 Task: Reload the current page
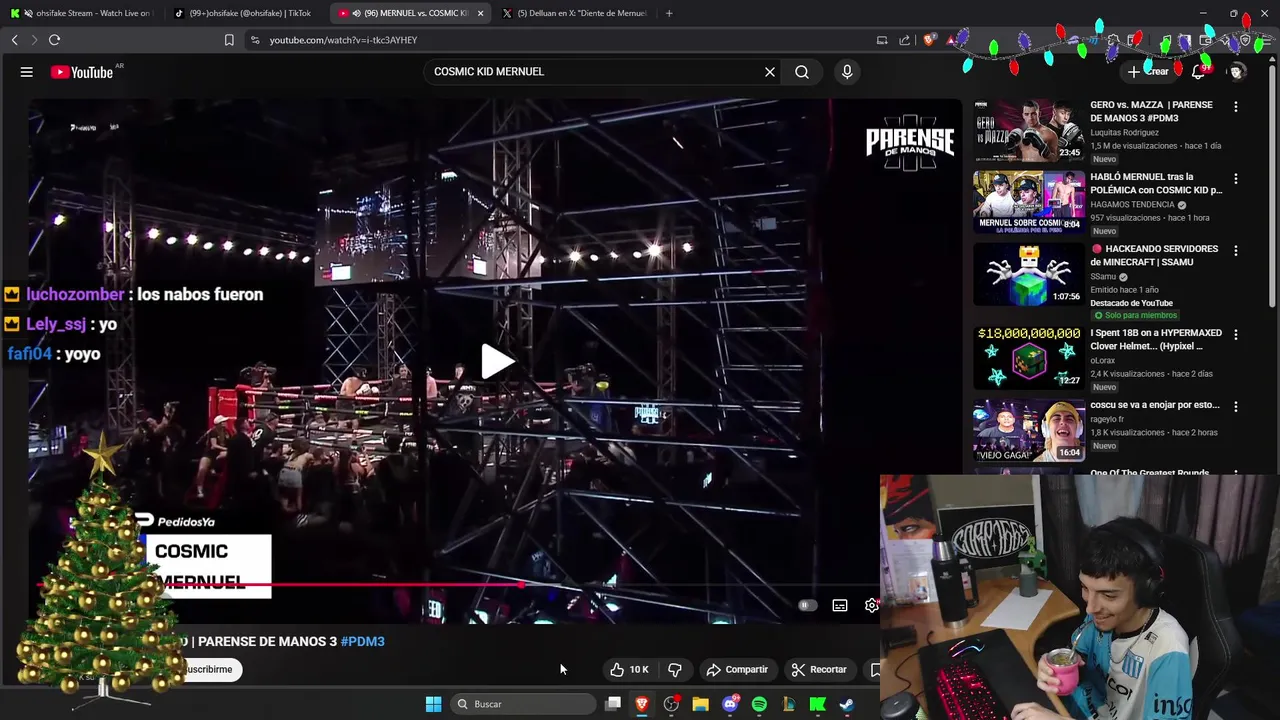pos(54,40)
